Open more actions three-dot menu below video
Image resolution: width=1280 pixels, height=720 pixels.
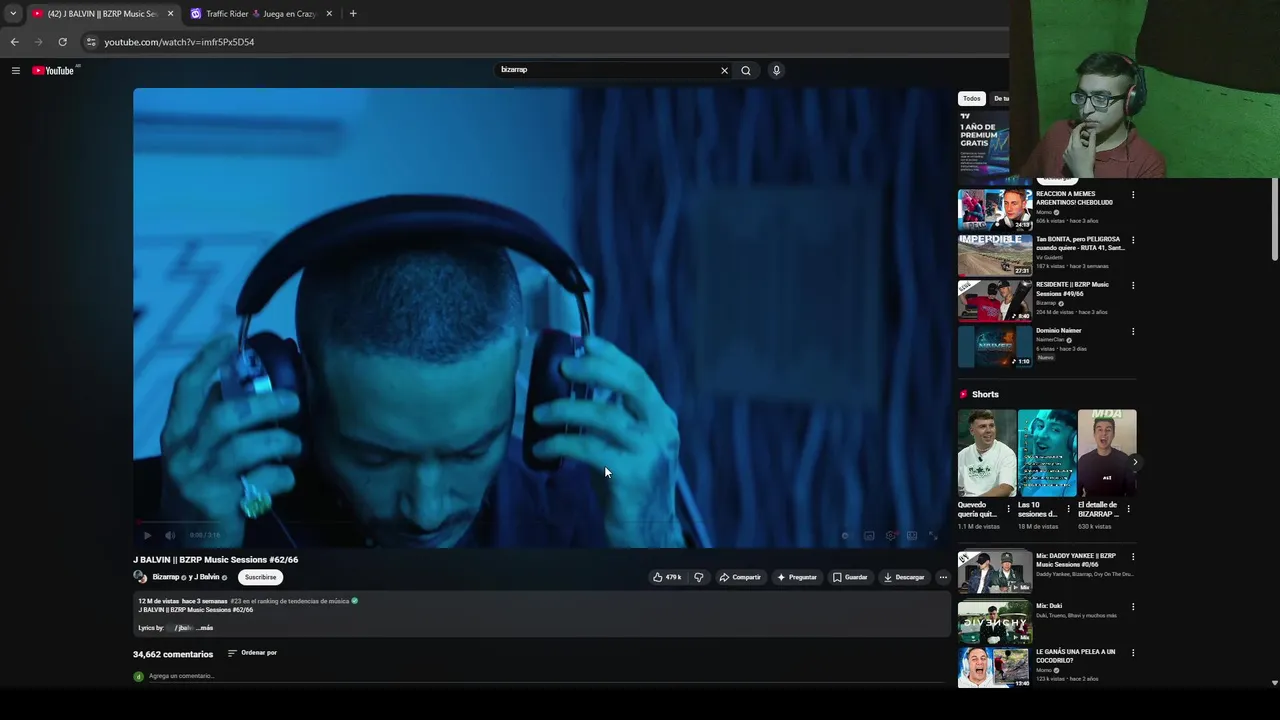pos(943,577)
